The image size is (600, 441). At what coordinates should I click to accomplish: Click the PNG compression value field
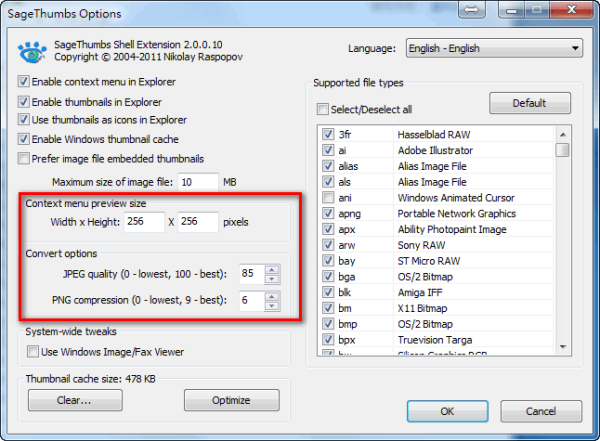pyautogui.click(x=251, y=301)
